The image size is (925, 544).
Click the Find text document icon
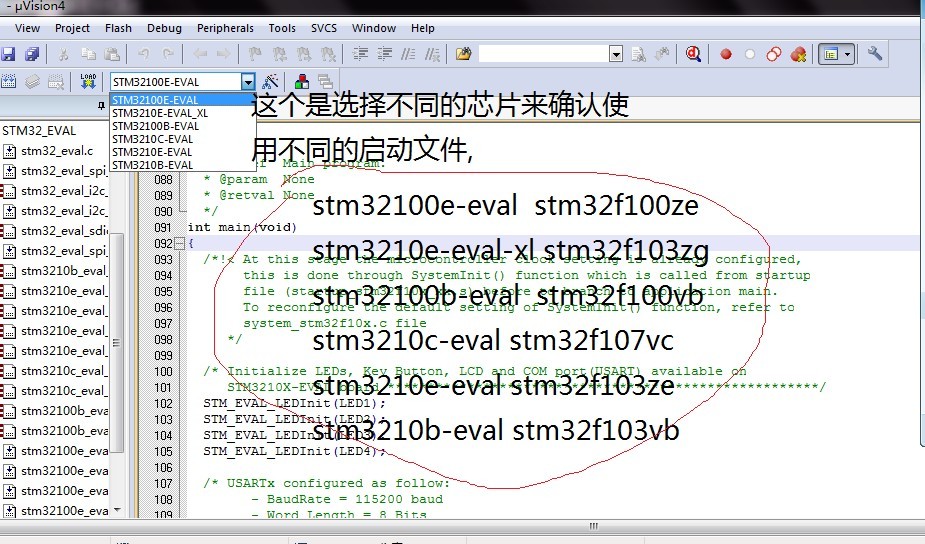638,54
